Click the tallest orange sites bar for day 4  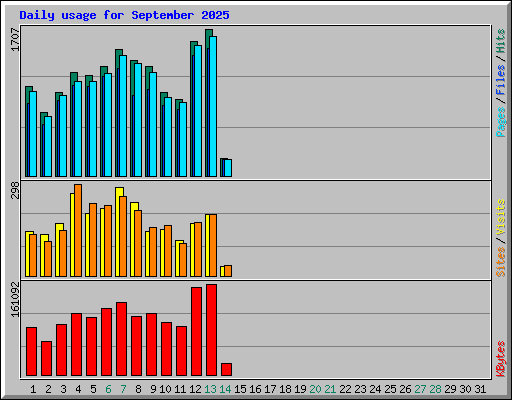[x=78, y=230]
